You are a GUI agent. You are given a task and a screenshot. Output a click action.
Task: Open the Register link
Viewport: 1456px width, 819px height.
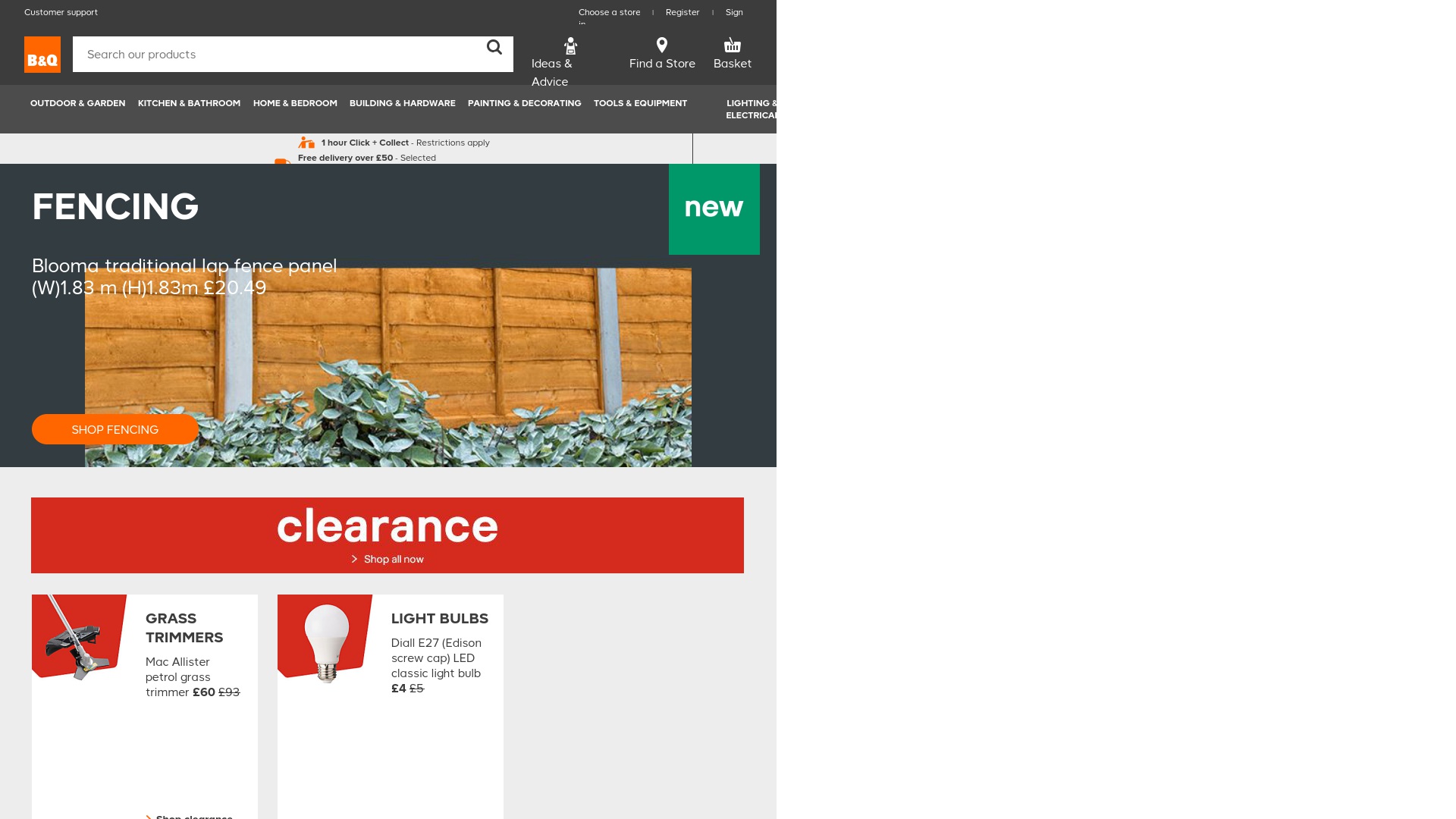click(x=682, y=12)
